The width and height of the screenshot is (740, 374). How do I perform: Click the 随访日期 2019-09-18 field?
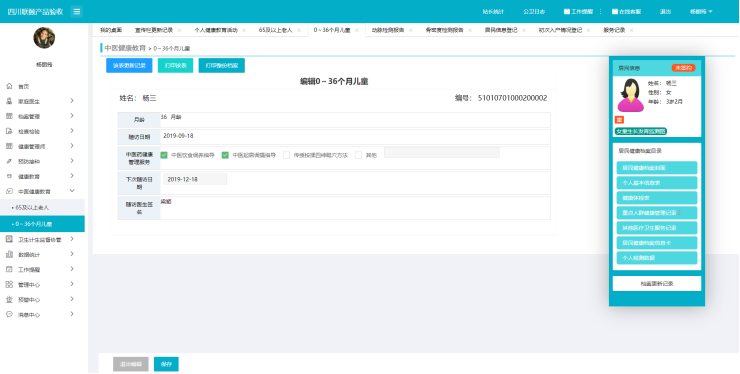[355, 137]
